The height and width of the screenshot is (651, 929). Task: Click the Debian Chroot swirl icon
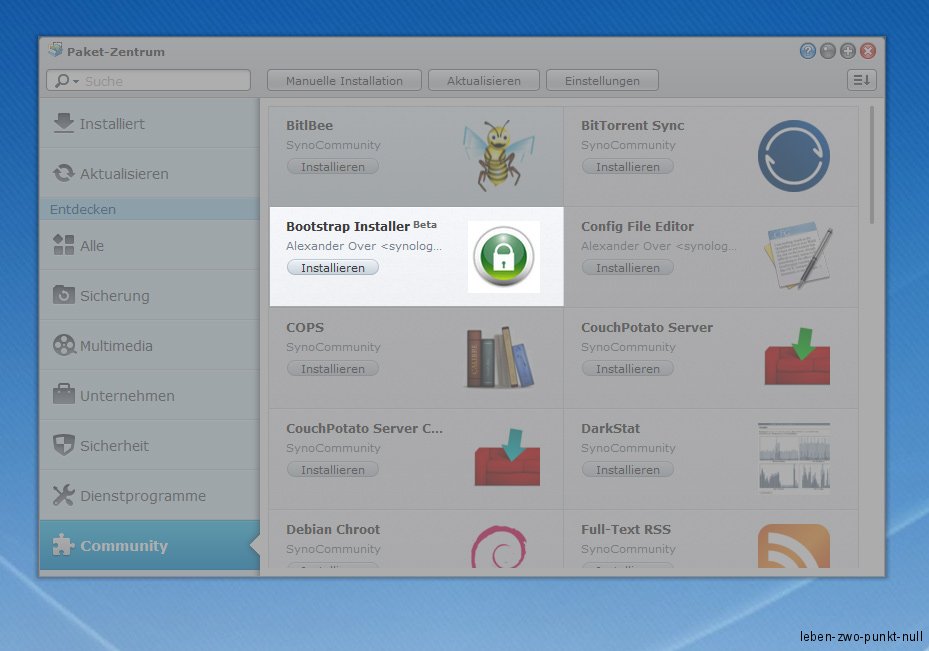499,546
